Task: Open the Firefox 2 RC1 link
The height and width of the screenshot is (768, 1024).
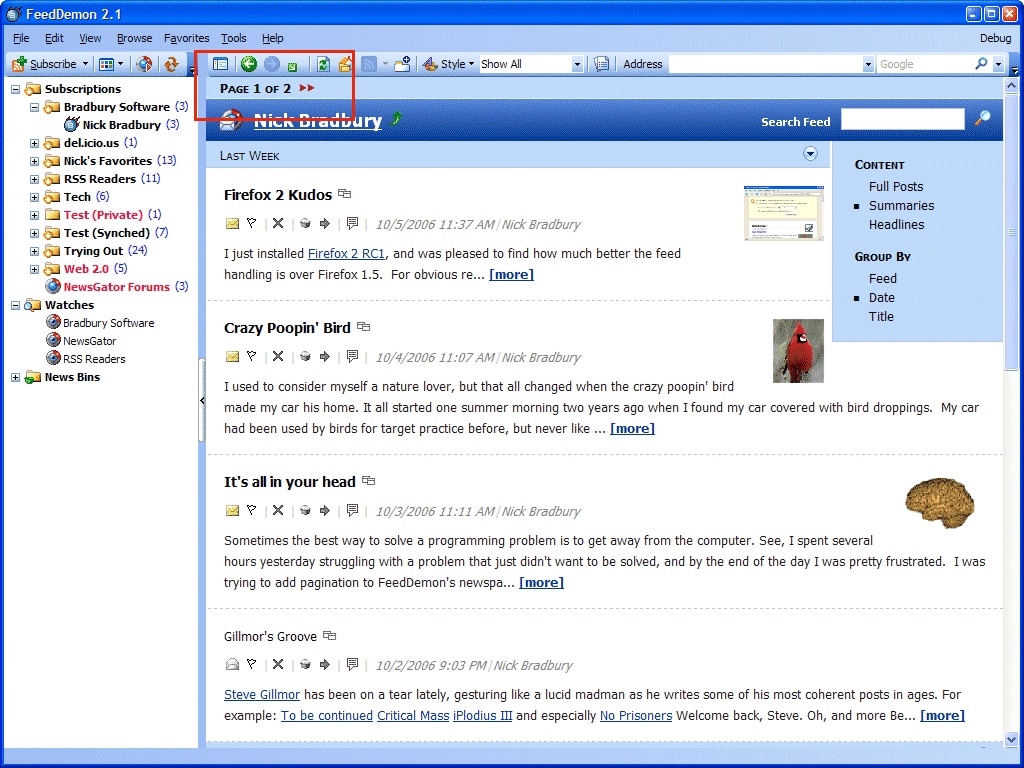Action: [346, 253]
